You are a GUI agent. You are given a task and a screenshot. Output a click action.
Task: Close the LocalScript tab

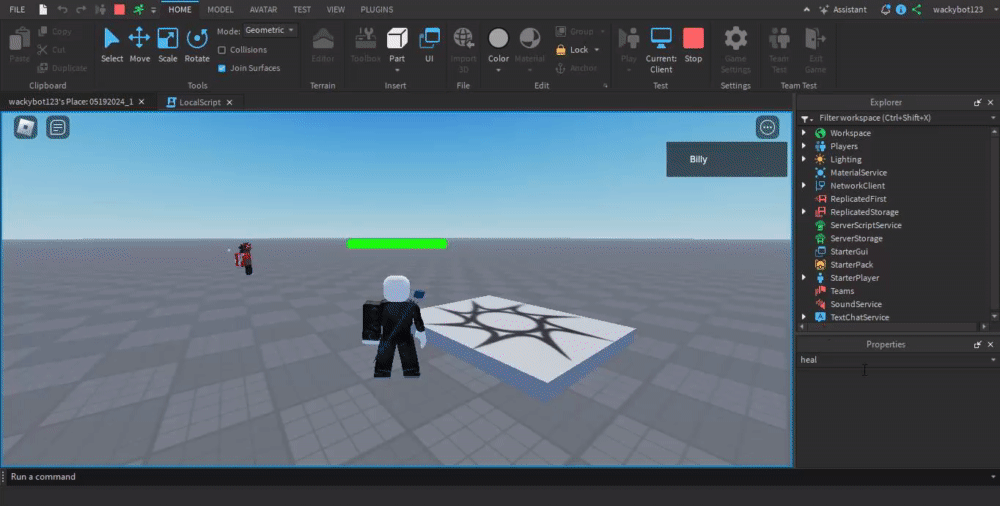click(x=230, y=102)
